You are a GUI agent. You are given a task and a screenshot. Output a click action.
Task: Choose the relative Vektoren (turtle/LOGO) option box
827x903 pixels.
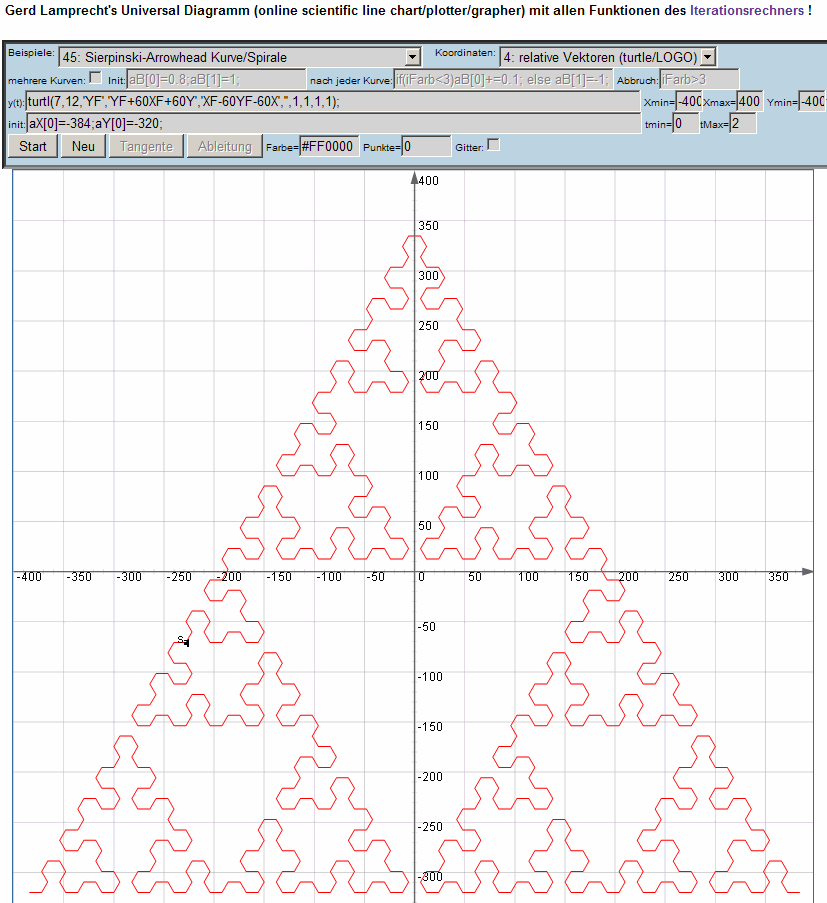coord(608,57)
